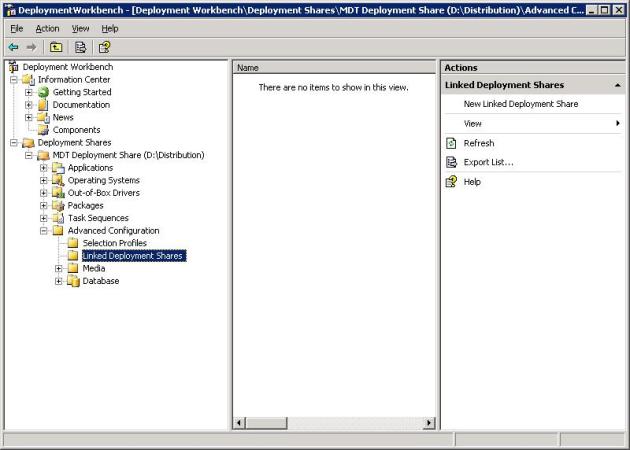Click the Up One Level toolbar icon
The height and width of the screenshot is (450, 630).
click(56, 47)
